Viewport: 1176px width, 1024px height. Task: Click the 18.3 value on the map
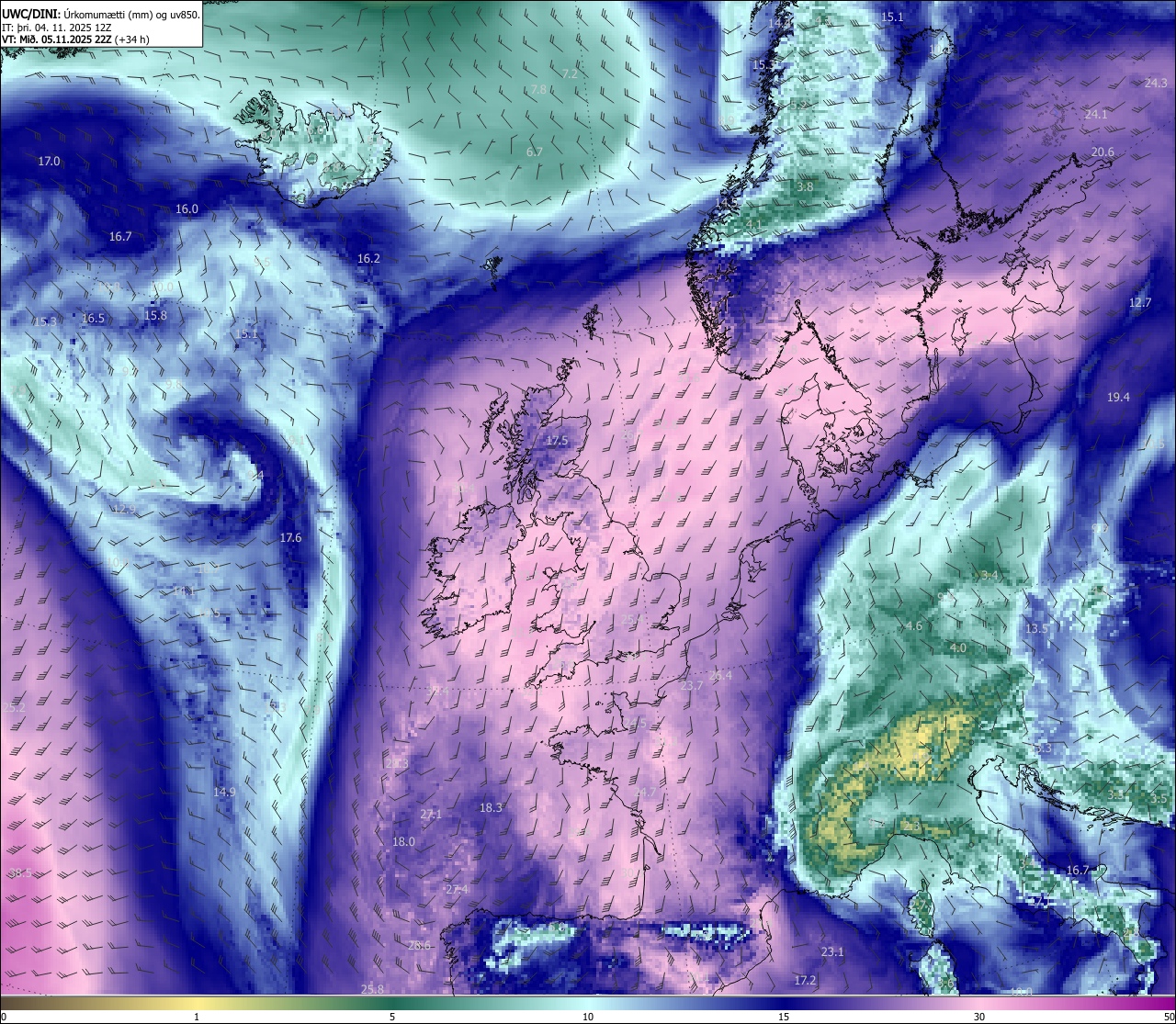tap(491, 808)
